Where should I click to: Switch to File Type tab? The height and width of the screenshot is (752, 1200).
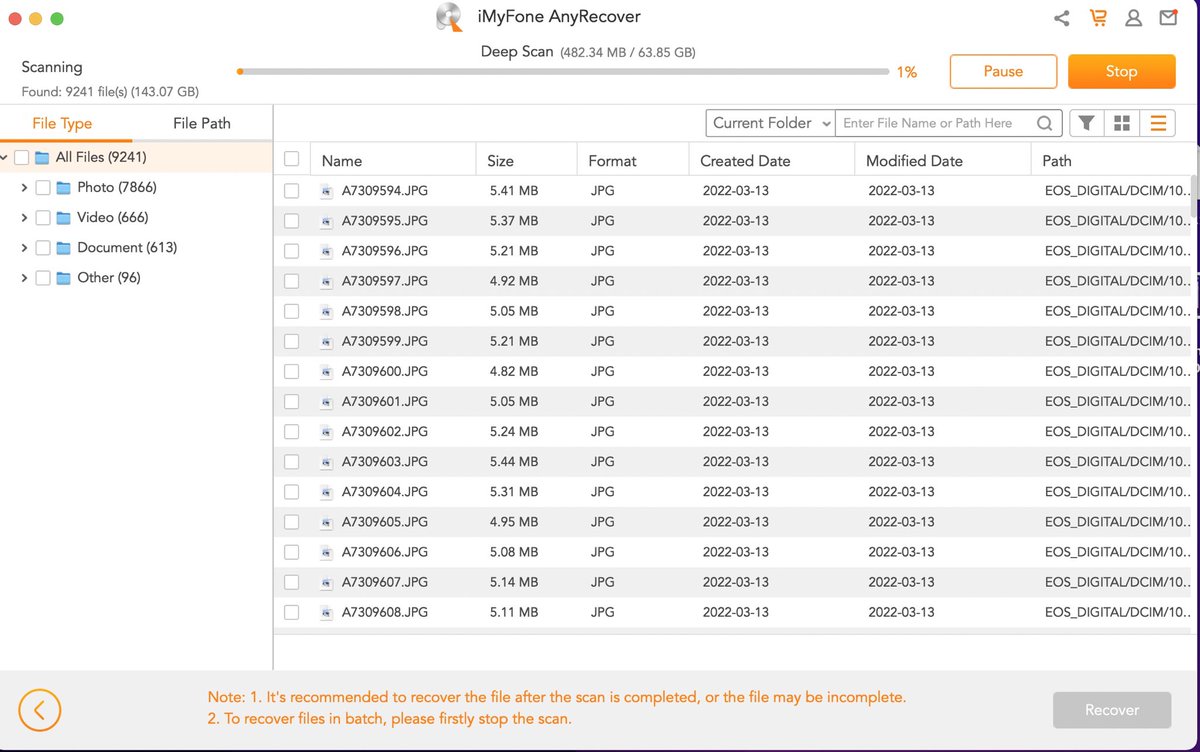(62, 123)
